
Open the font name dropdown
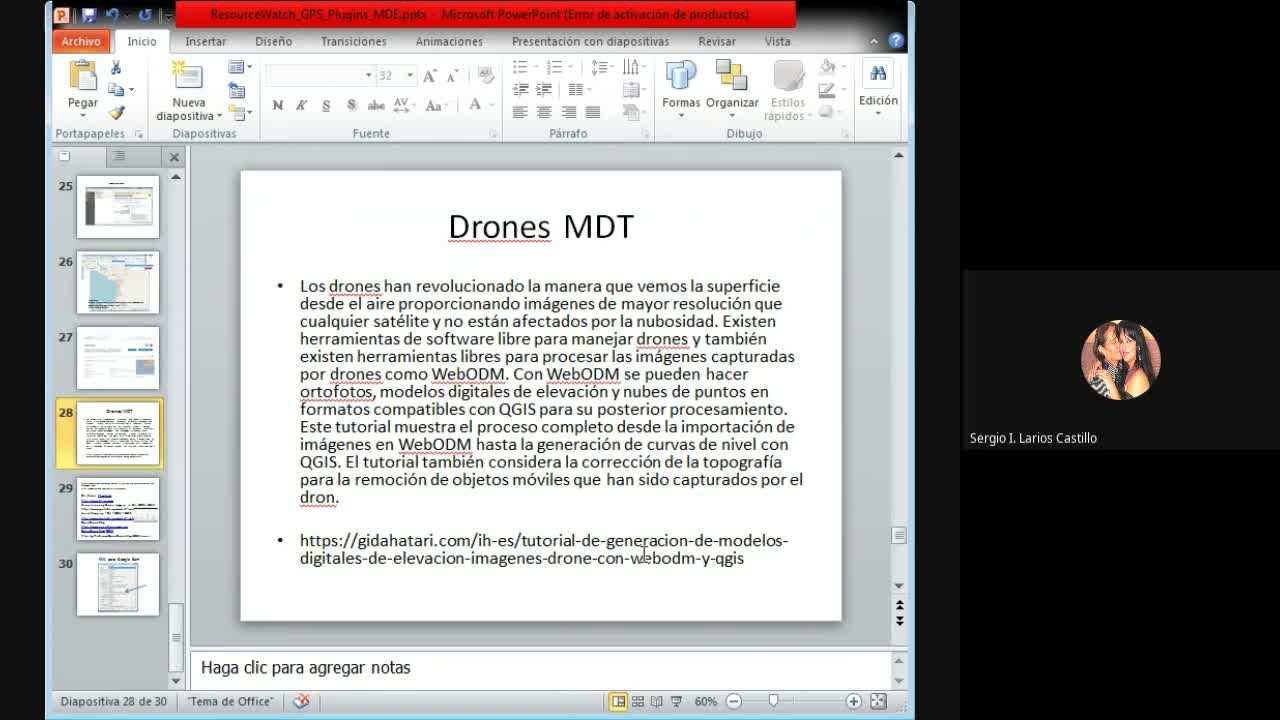(368, 76)
